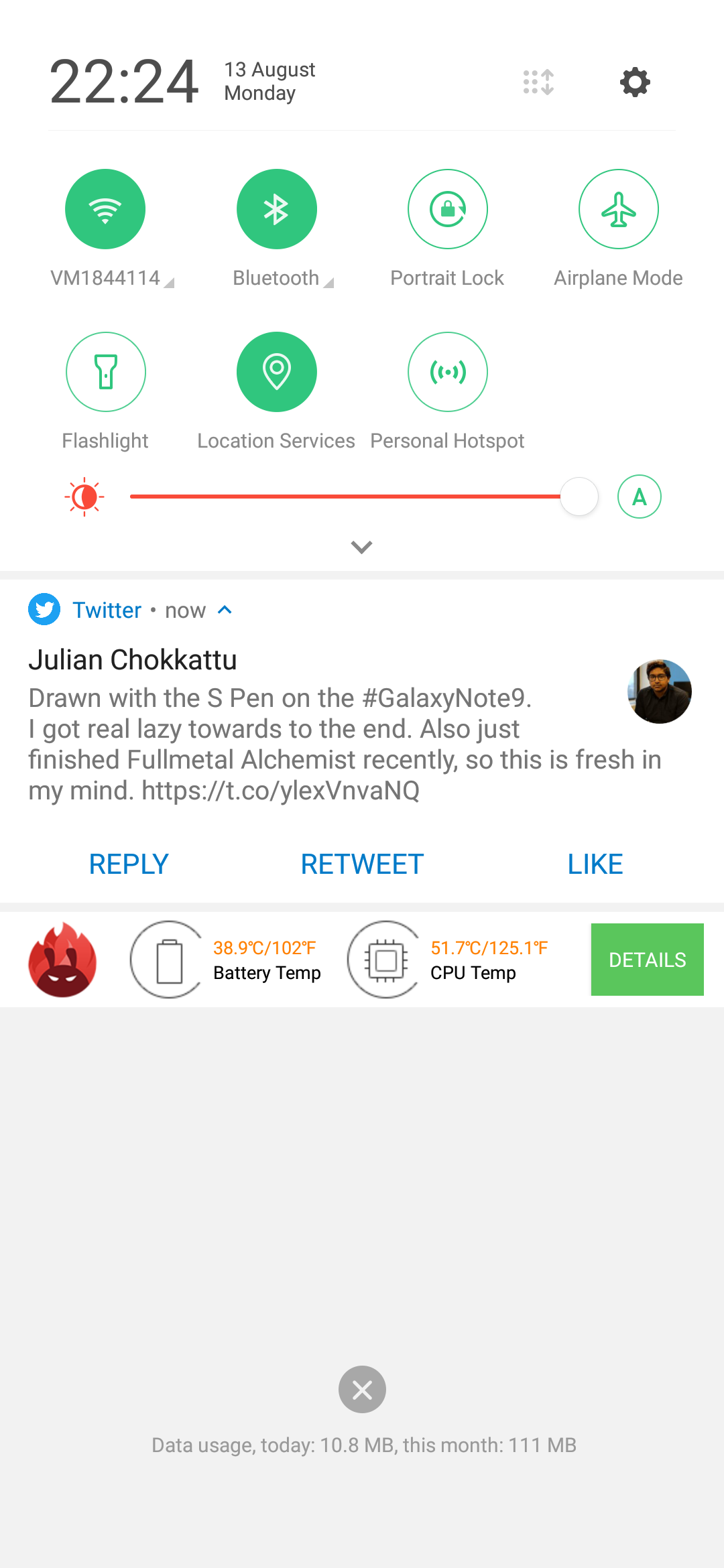Image resolution: width=724 pixels, height=1568 pixels.
Task: Tap the battery temperature icon
Action: click(169, 960)
